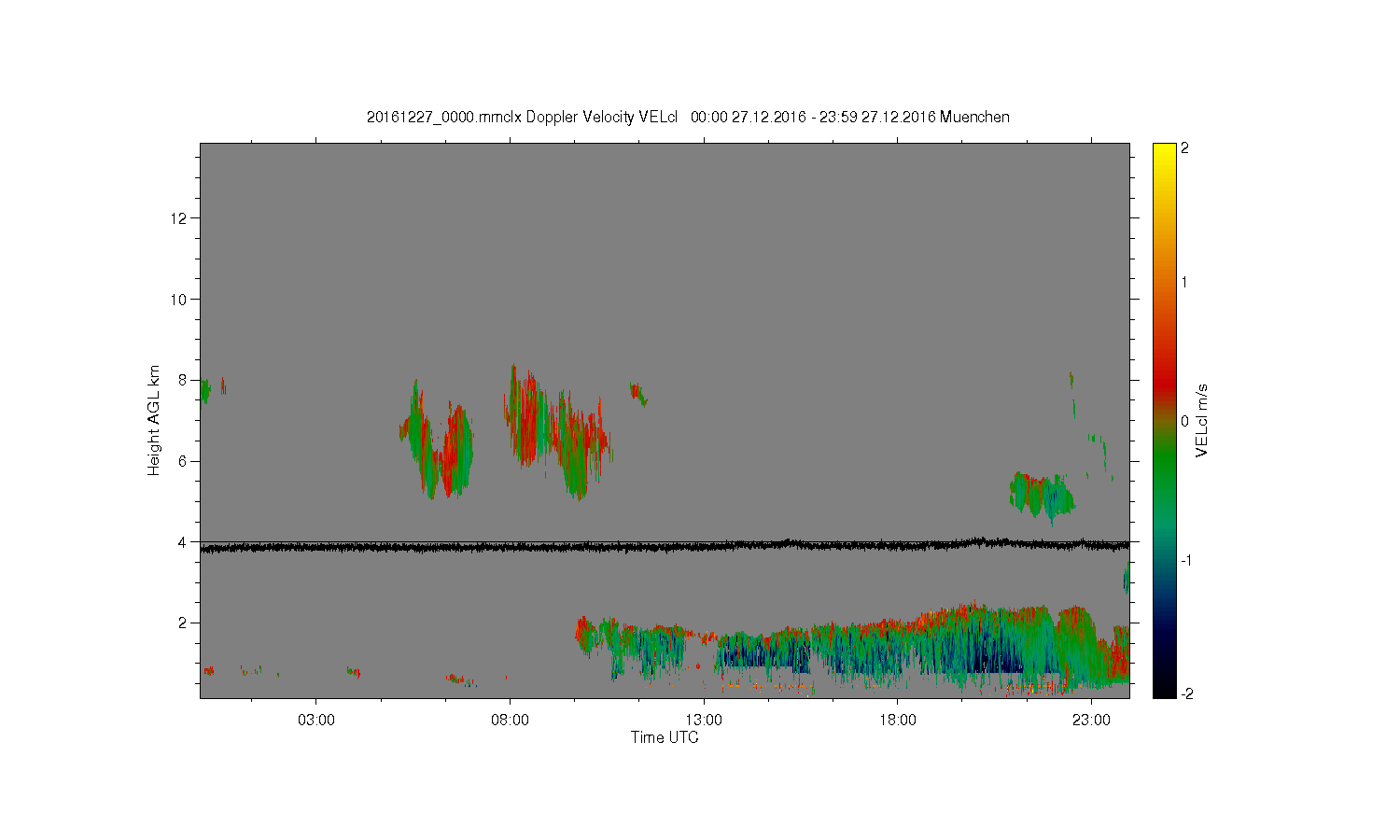
Task: Click the height axis tick label 6
Action: (183, 461)
